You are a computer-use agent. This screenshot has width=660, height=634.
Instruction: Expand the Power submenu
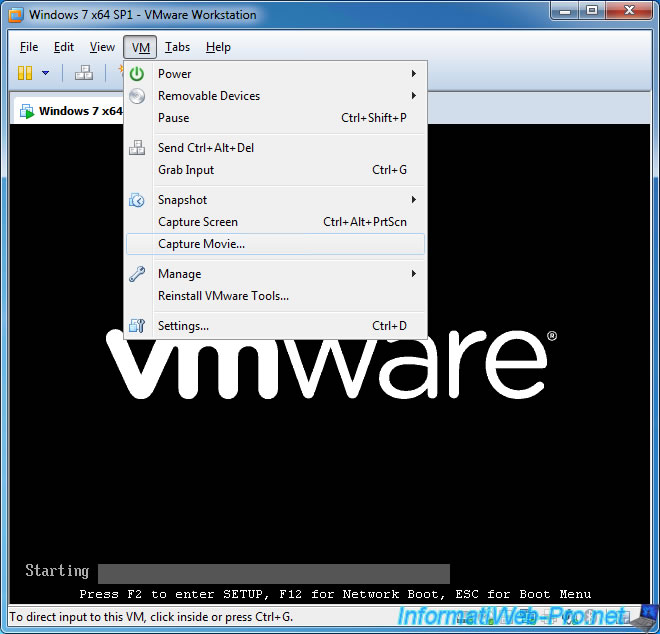click(x=413, y=74)
